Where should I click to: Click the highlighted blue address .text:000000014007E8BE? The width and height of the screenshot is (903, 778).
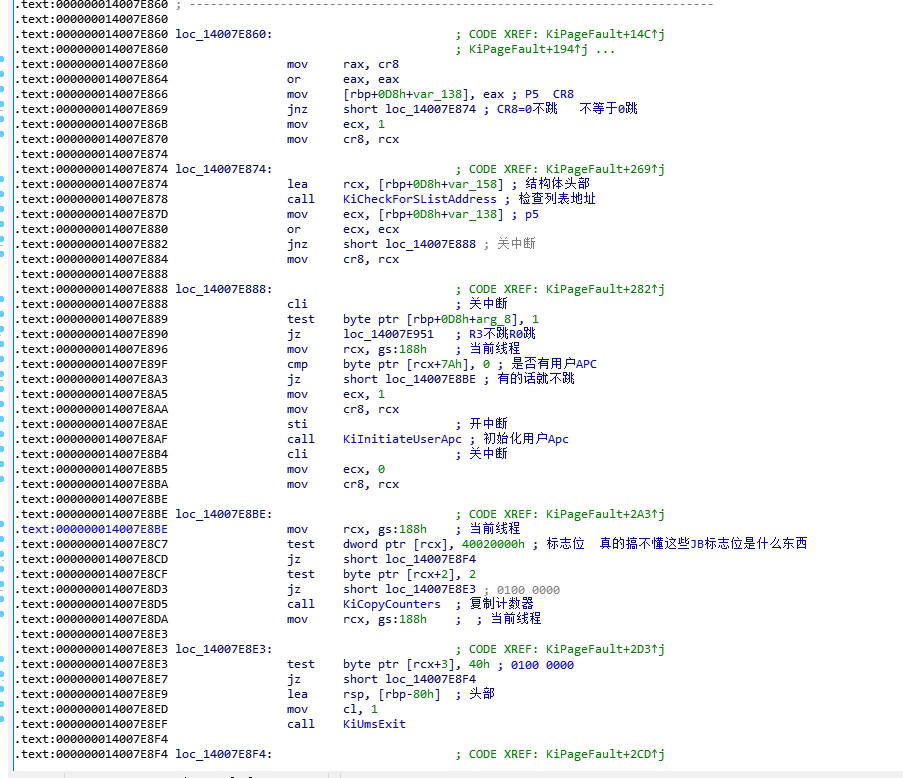[94, 529]
